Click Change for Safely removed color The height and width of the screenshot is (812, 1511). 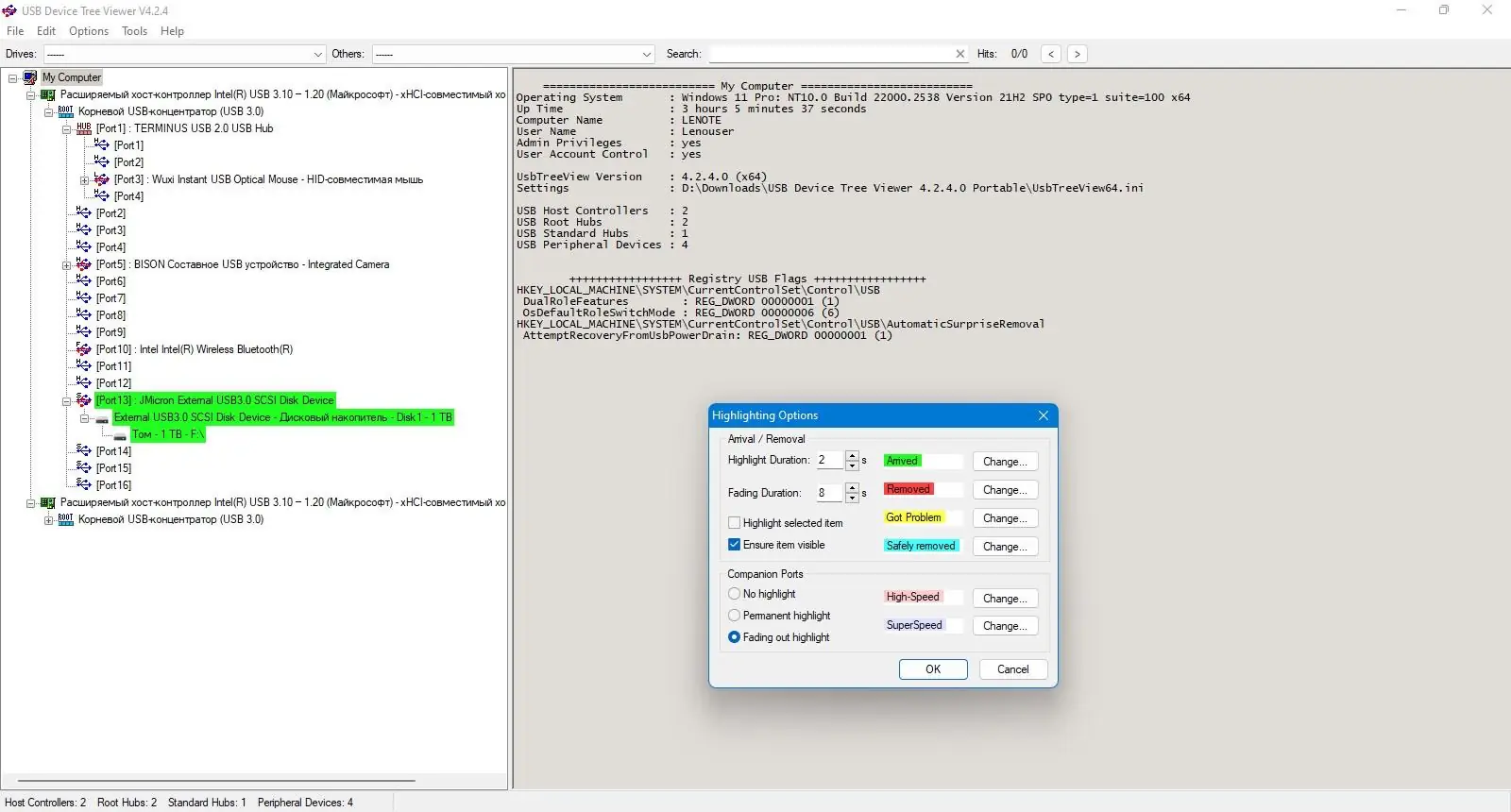pos(1005,547)
